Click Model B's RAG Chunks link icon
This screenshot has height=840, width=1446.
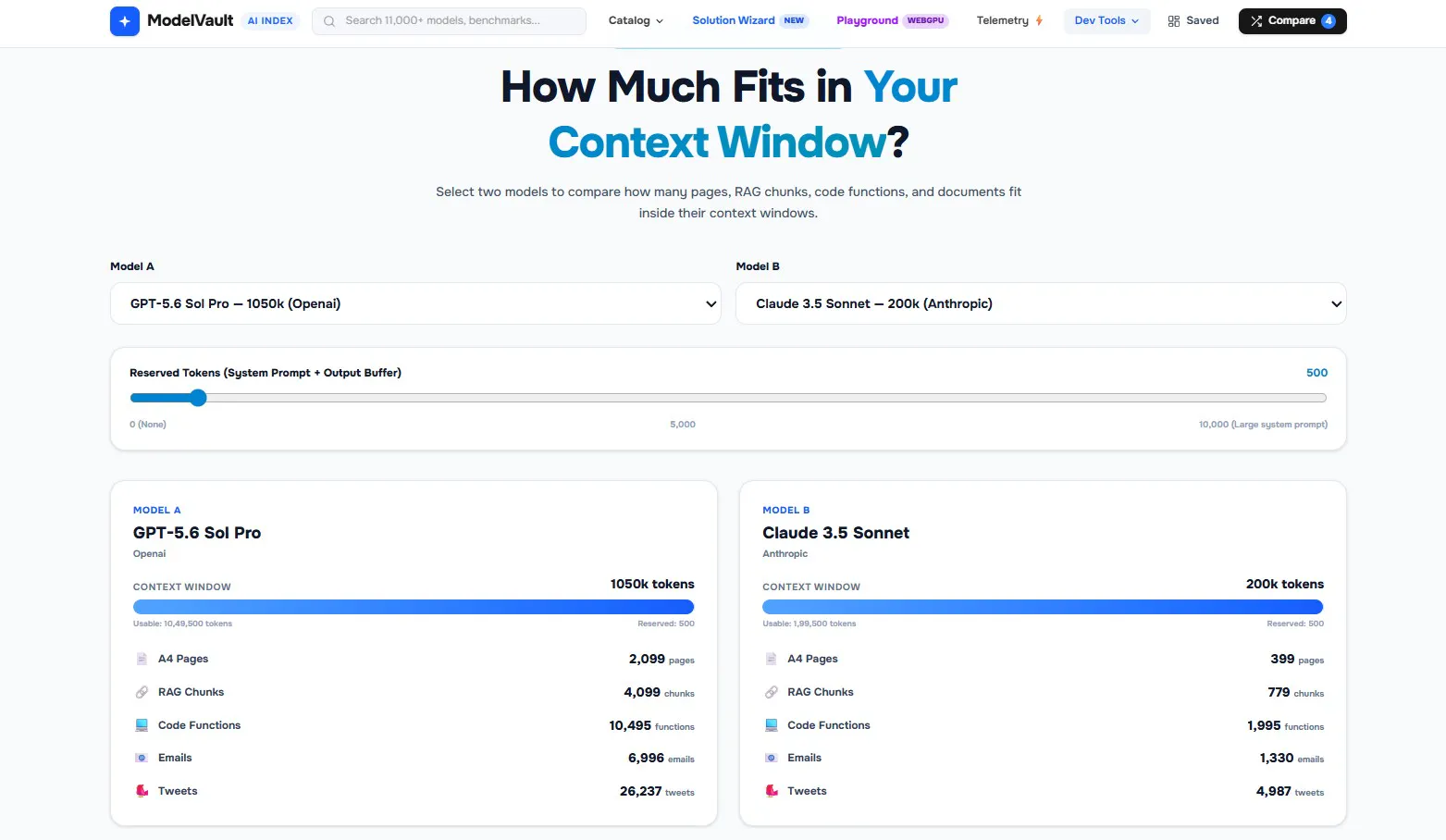[772, 692]
